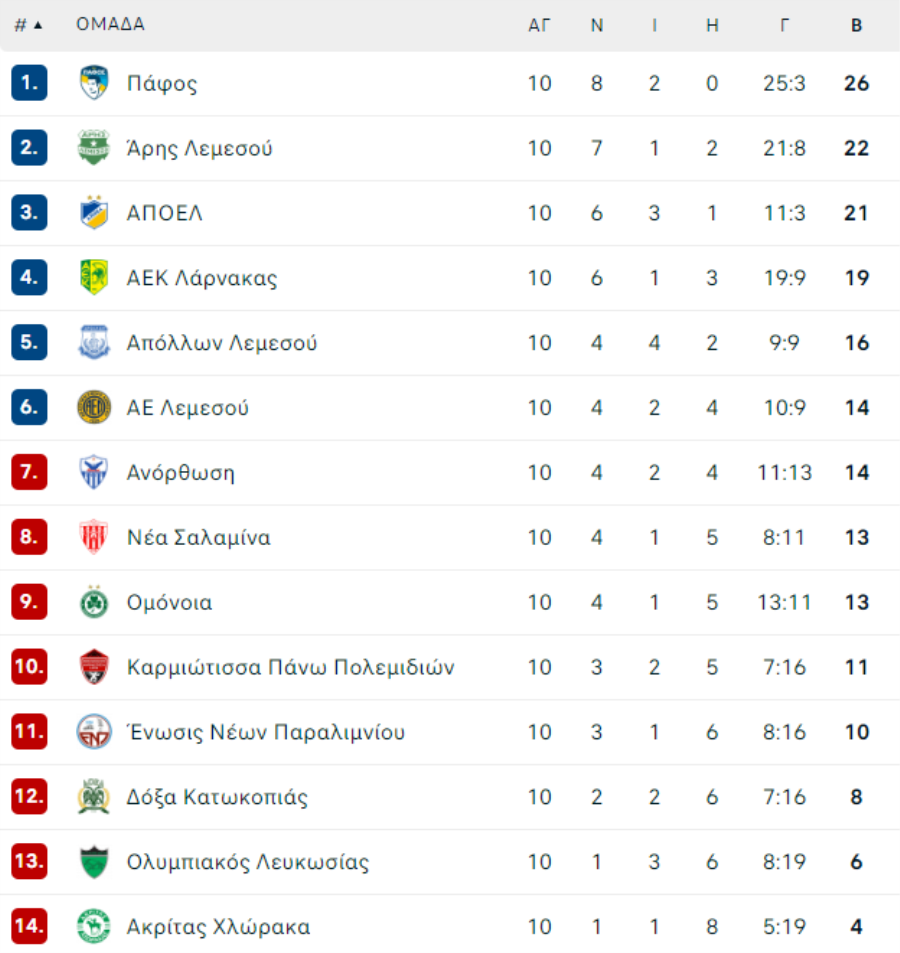The width and height of the screenshot is (900, 953).
Task: Click the Πάφος team crest icon
Action: click(x=94, y=83)
